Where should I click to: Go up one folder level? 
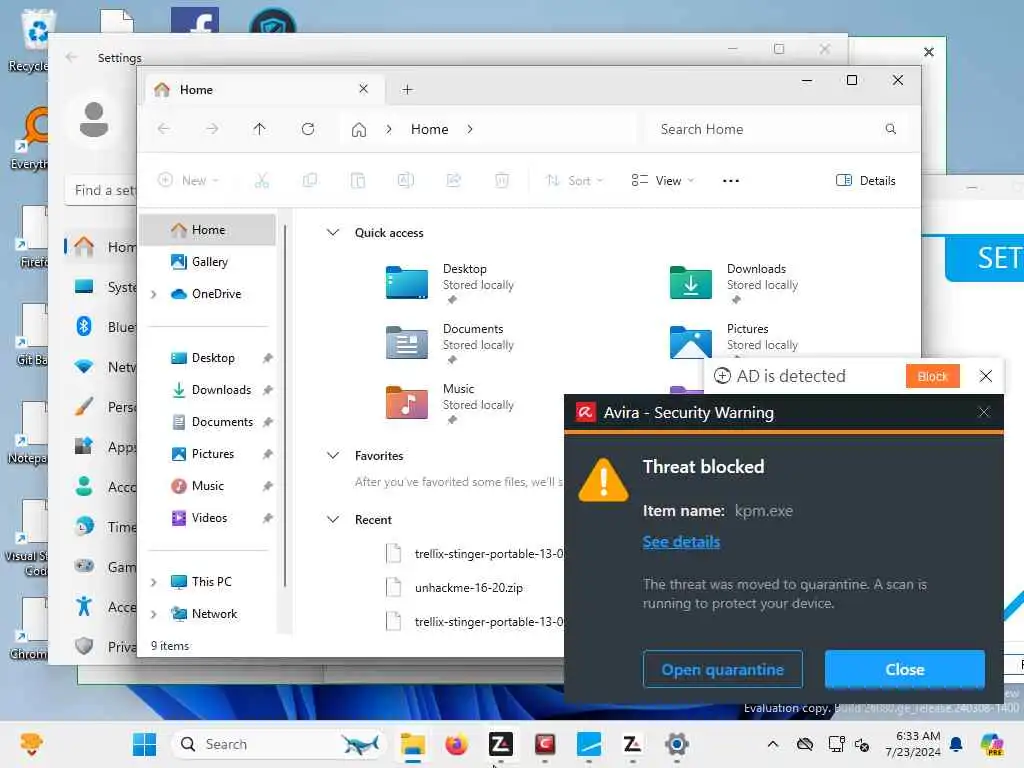(x=259, y=129)
